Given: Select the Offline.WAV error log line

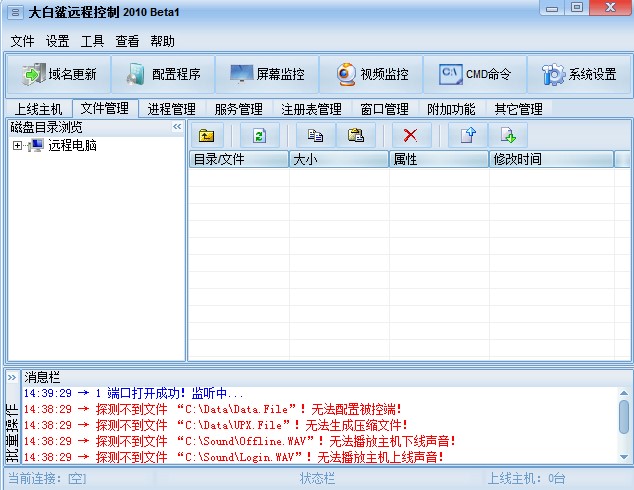Looking at the screenshot, I should click(239, 441).
